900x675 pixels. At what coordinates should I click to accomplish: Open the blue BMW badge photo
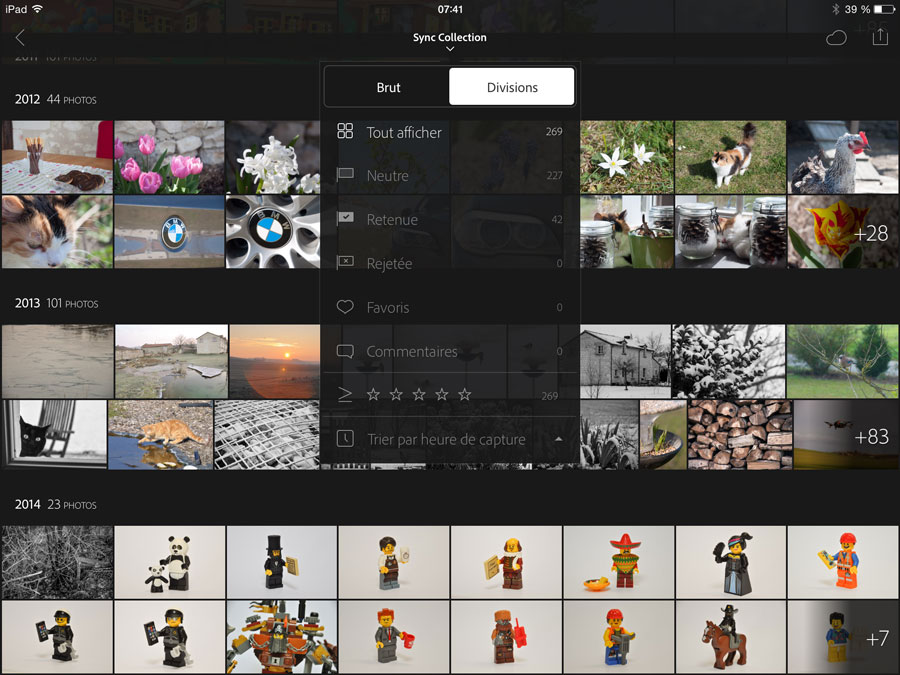[x=169, y=232]
